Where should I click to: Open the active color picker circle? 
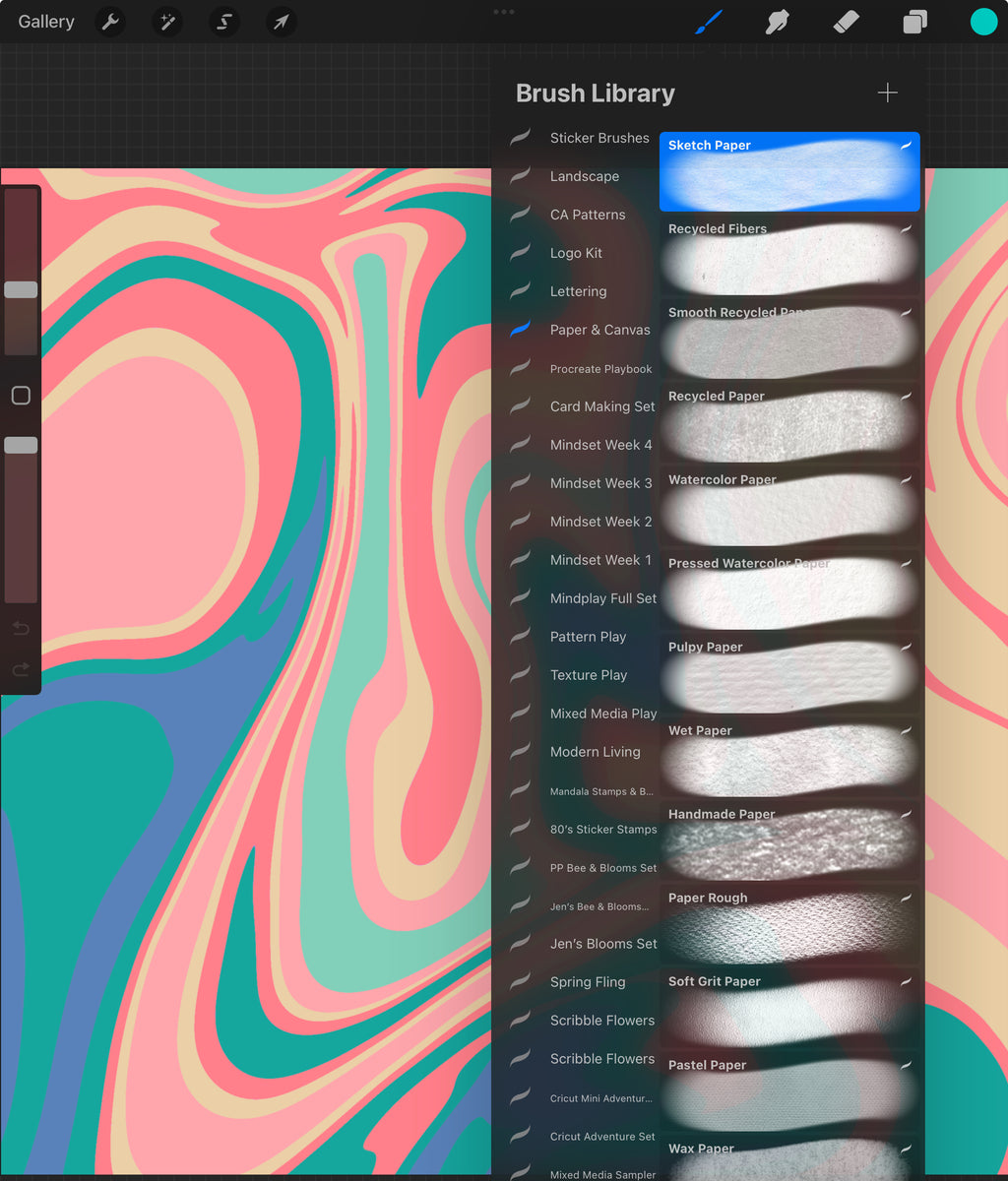(983, 22)
